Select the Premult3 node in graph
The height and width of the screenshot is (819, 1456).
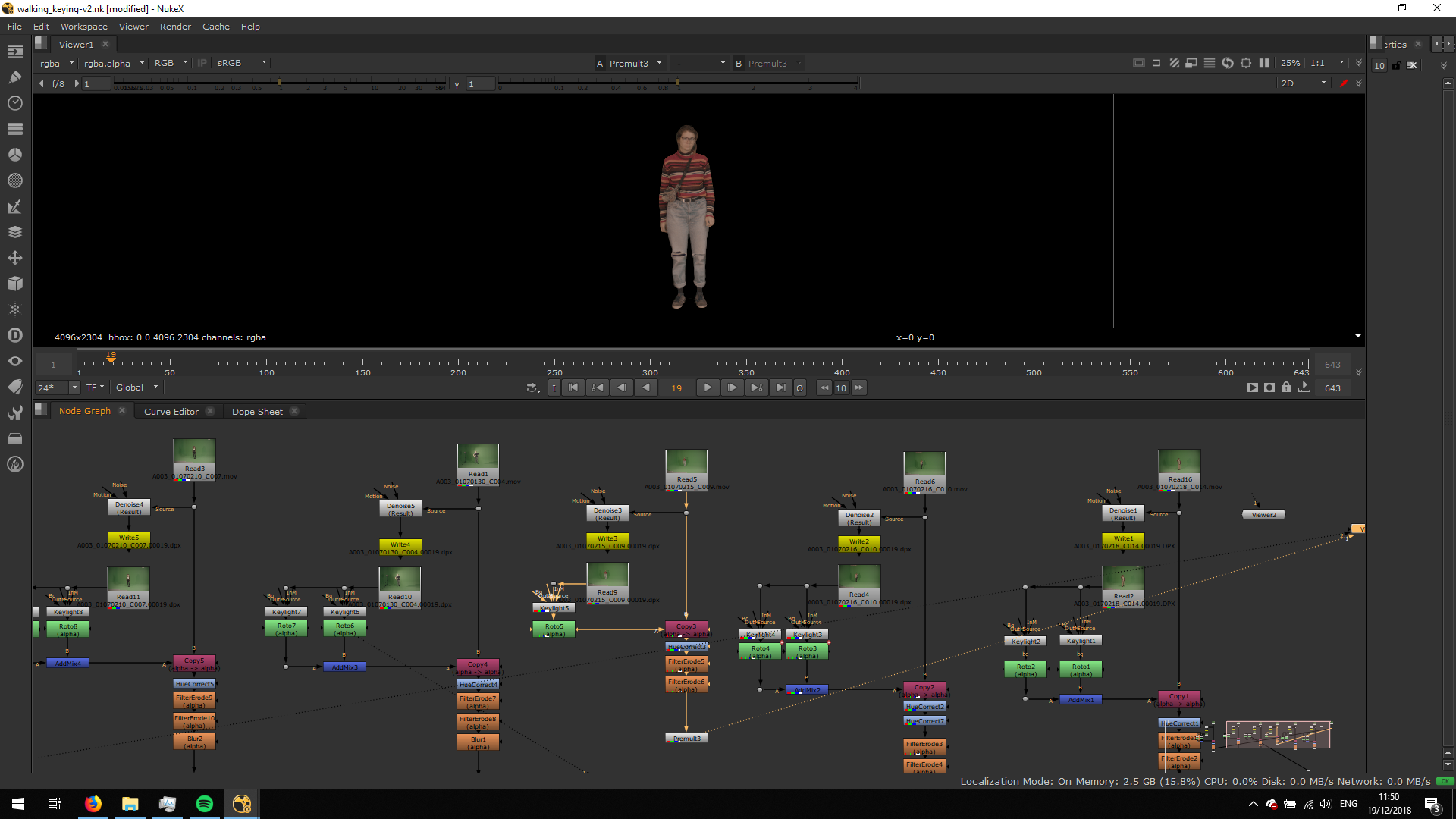click(x=687, y=739)
